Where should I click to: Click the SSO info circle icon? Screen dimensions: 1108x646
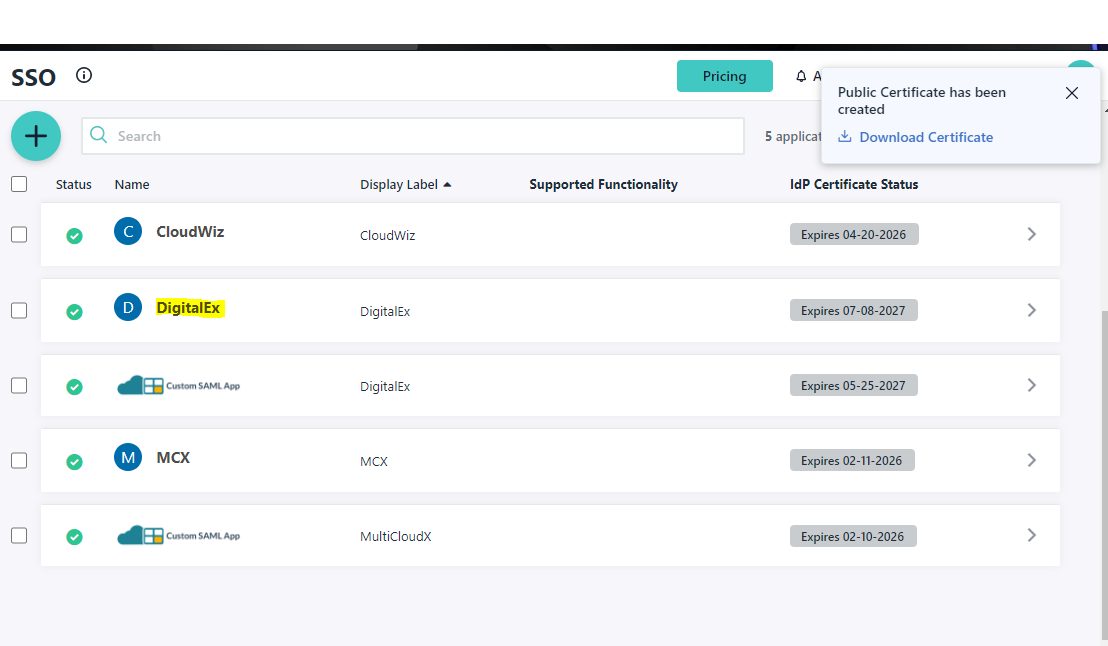pyautogui.click(x=84, y=75)
